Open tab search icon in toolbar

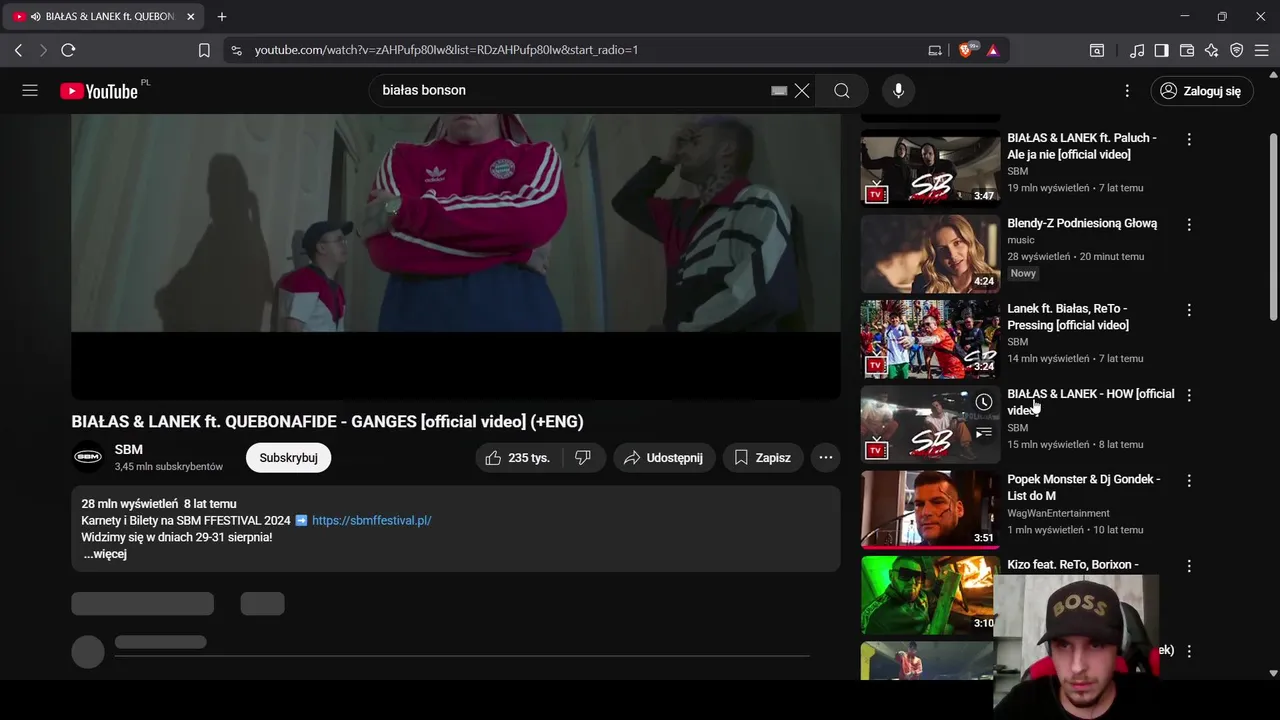point(1097,50)
